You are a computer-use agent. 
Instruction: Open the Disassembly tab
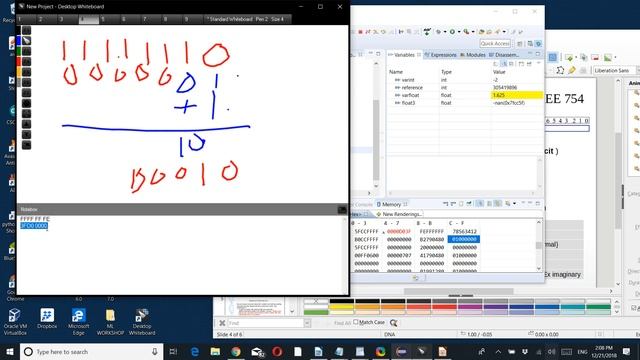(x=504, y=55)
